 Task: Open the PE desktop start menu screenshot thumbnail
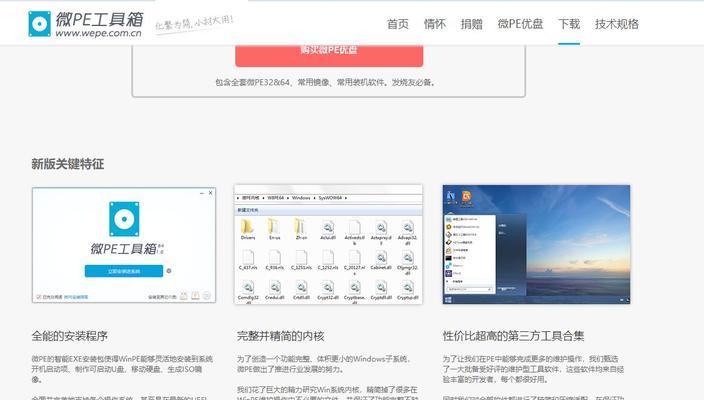pos(537,244)
